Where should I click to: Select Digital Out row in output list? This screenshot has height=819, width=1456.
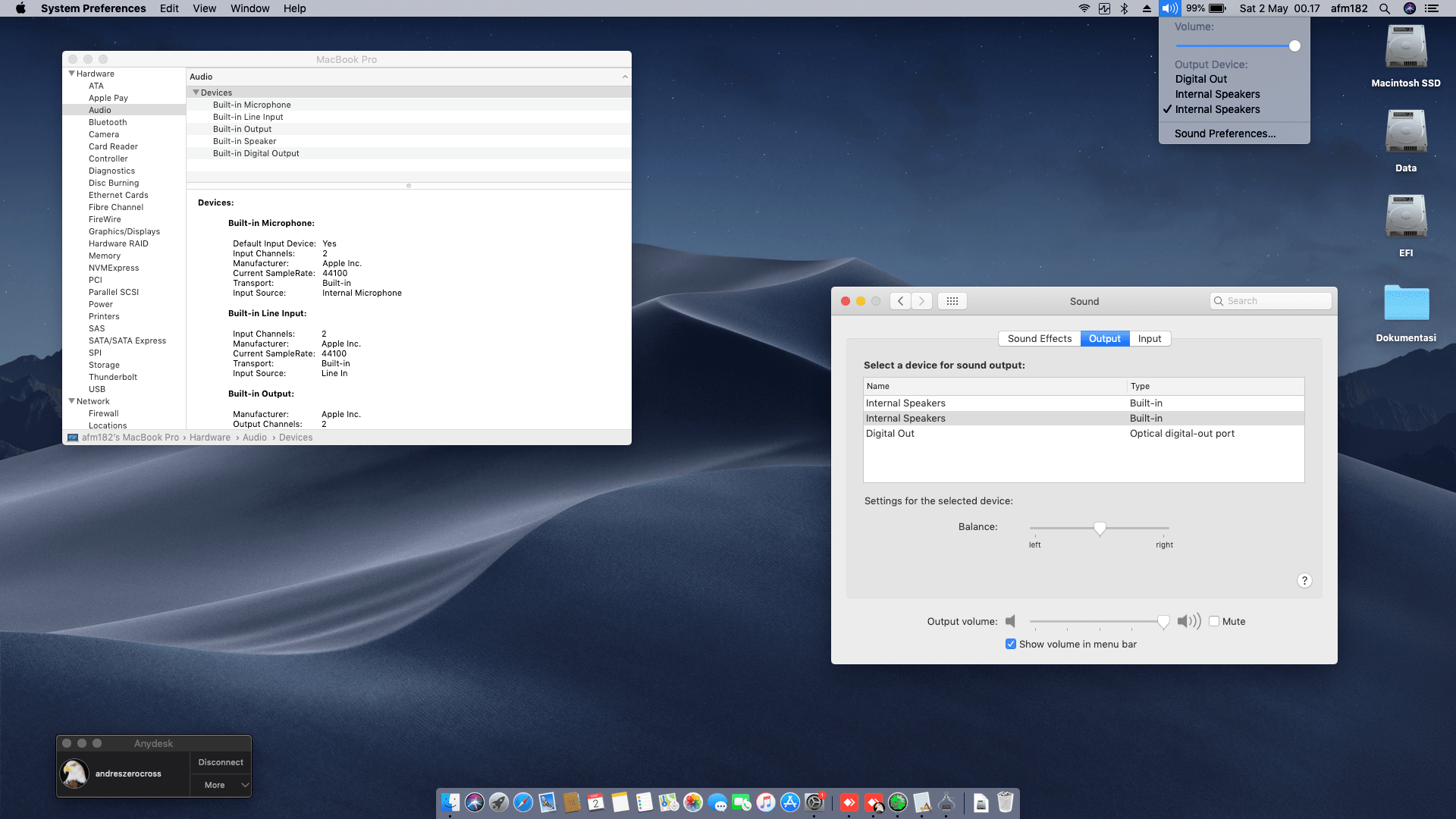click(x=1084, y=433)
